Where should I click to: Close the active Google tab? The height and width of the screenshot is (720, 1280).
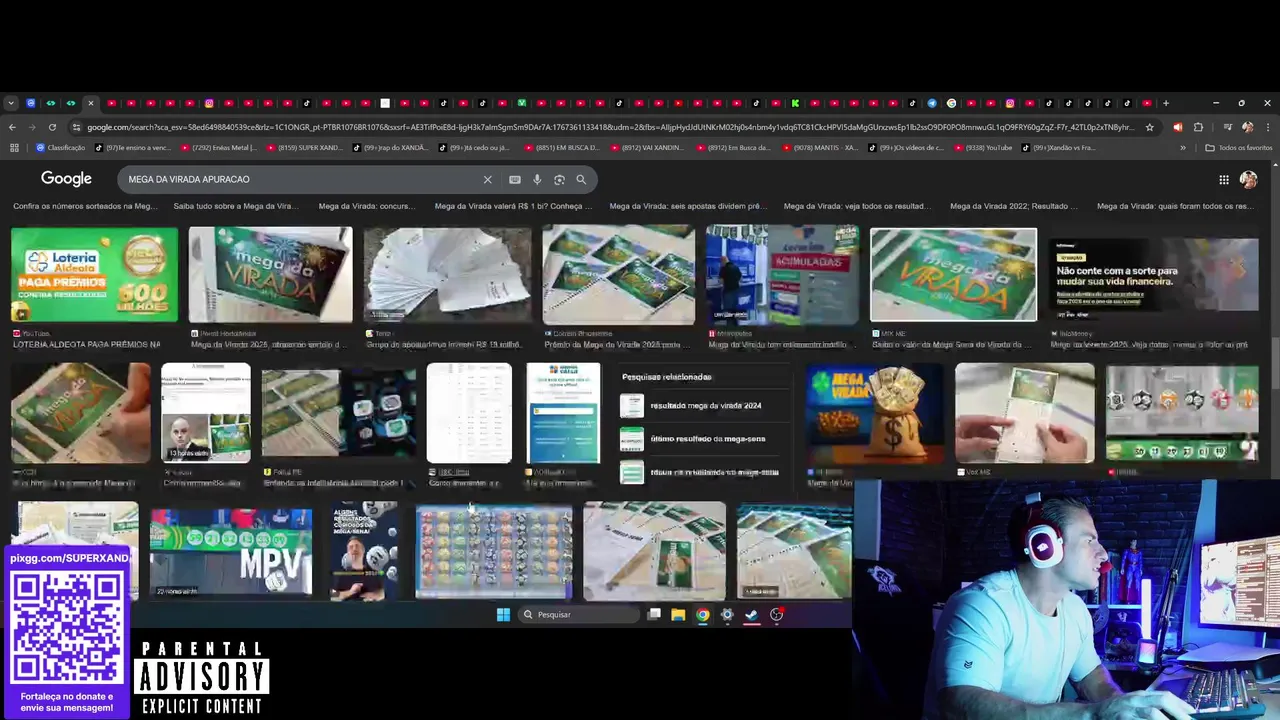tap(90, 103)
